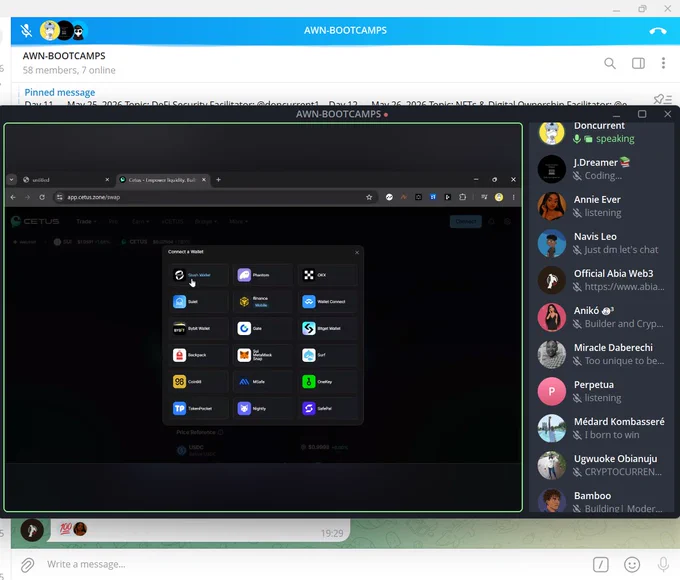This screenshot has width=680, height=580.
Task: Close the Cetus browser tab
Action: (x=204, y=180)
